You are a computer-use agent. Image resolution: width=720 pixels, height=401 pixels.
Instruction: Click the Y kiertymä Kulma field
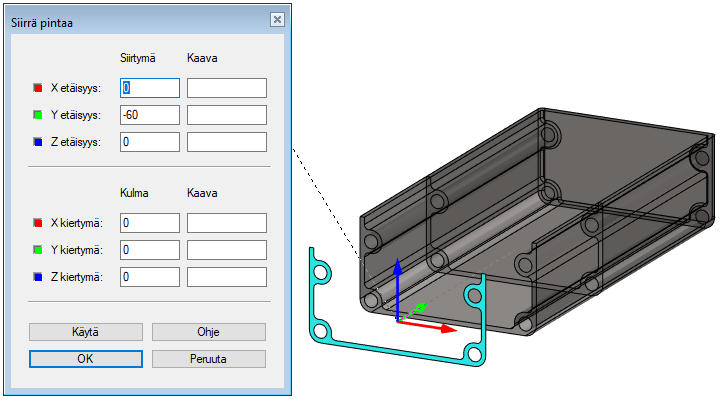[149, 250]
